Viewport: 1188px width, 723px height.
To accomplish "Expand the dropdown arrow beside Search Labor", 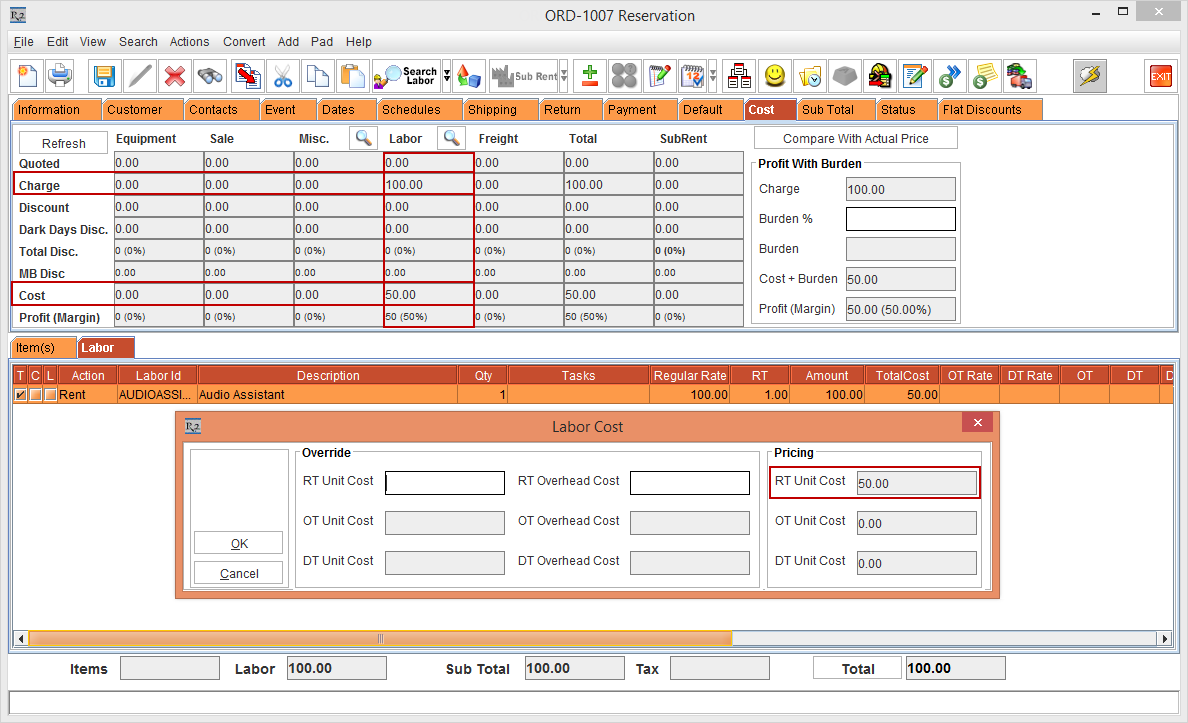I will pos(447,76).
